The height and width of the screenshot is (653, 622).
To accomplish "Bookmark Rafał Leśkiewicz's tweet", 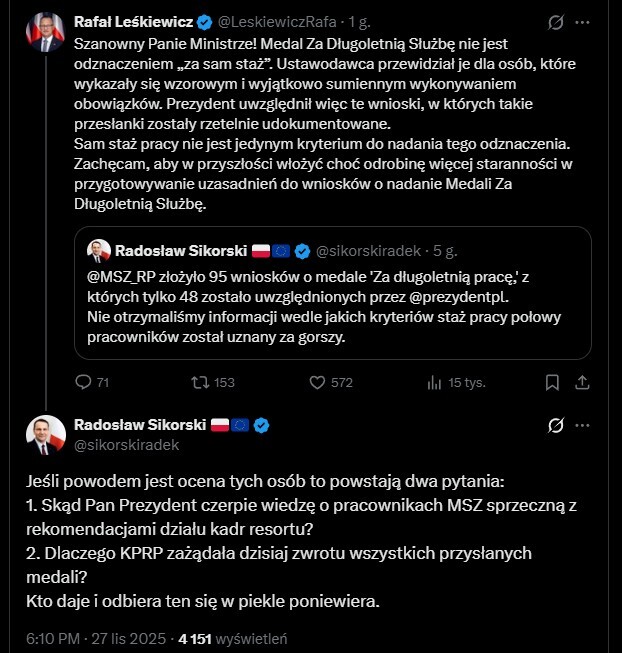I will click(x=551, y=381).
